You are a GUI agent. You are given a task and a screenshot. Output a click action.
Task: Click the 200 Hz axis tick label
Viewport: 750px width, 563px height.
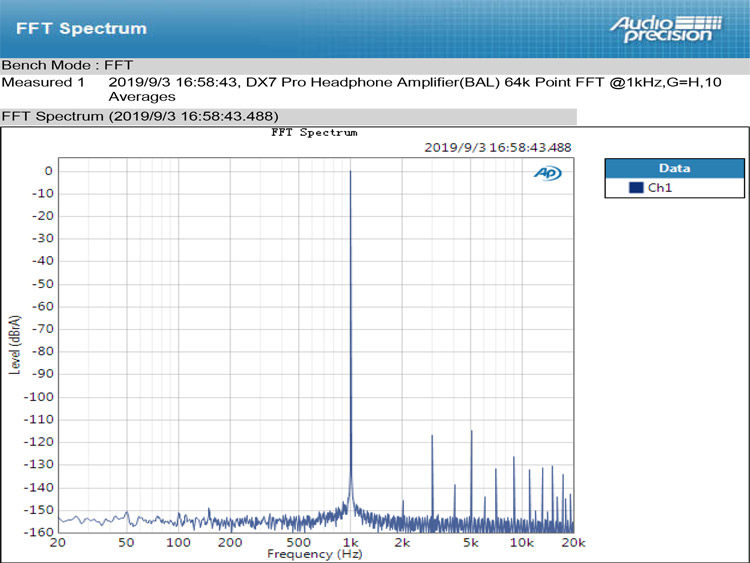(x=230, y=542)
